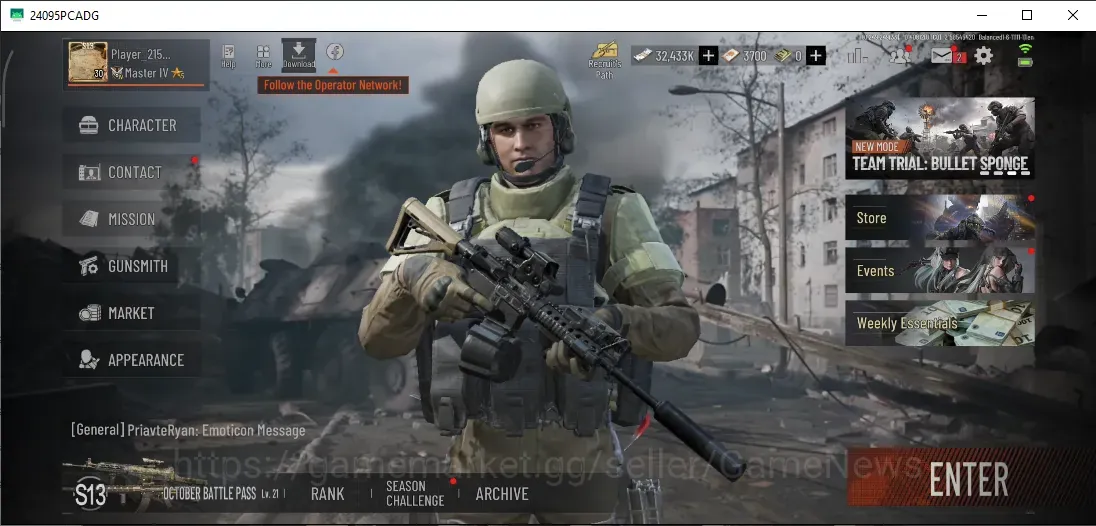Click the APPEARANCE person icon
Viewport: 1096px width, 526px height.
point(89,360)
